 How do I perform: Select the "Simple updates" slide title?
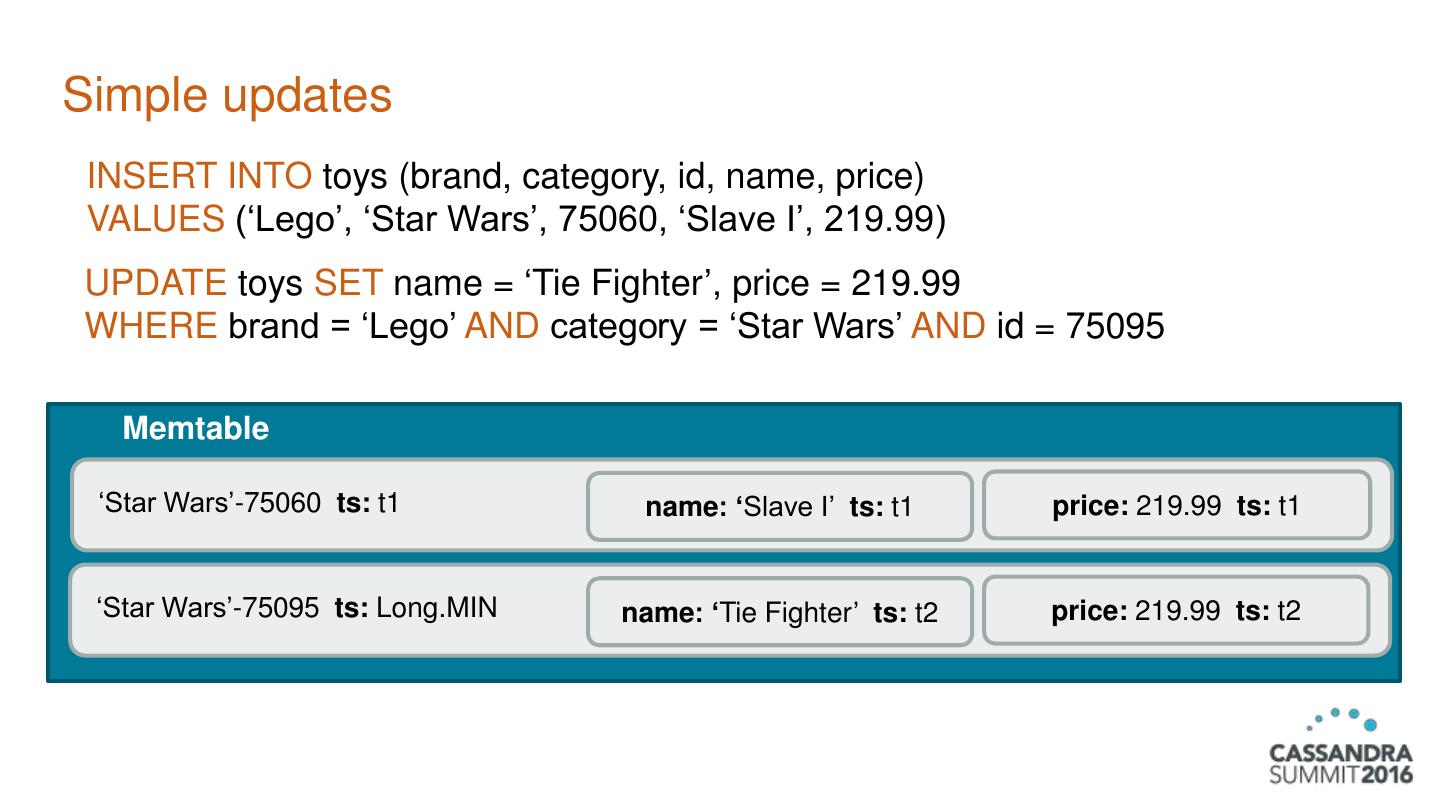(x=227, y=96)
